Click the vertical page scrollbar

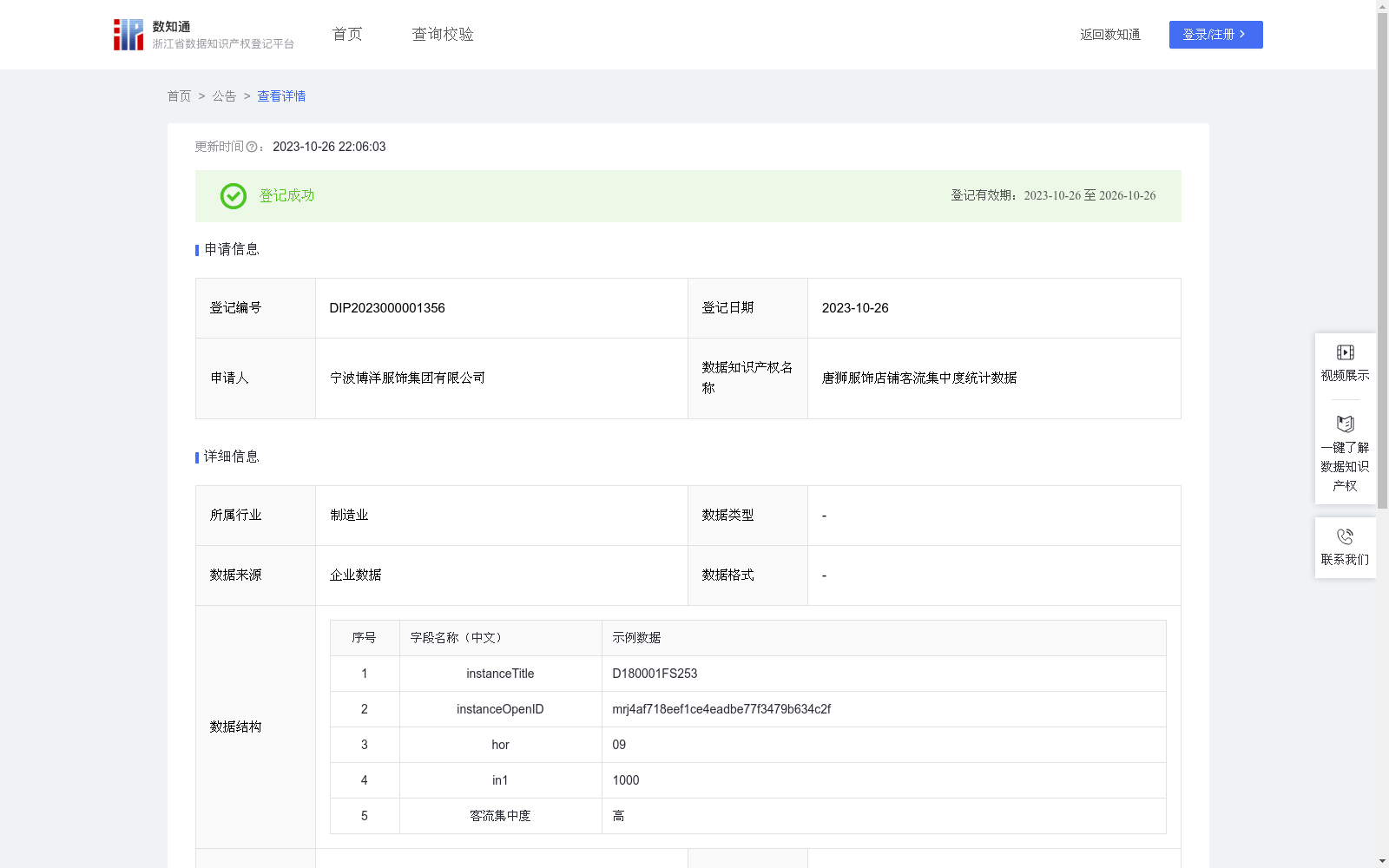pyautogui.click(x=1382, y=260)
